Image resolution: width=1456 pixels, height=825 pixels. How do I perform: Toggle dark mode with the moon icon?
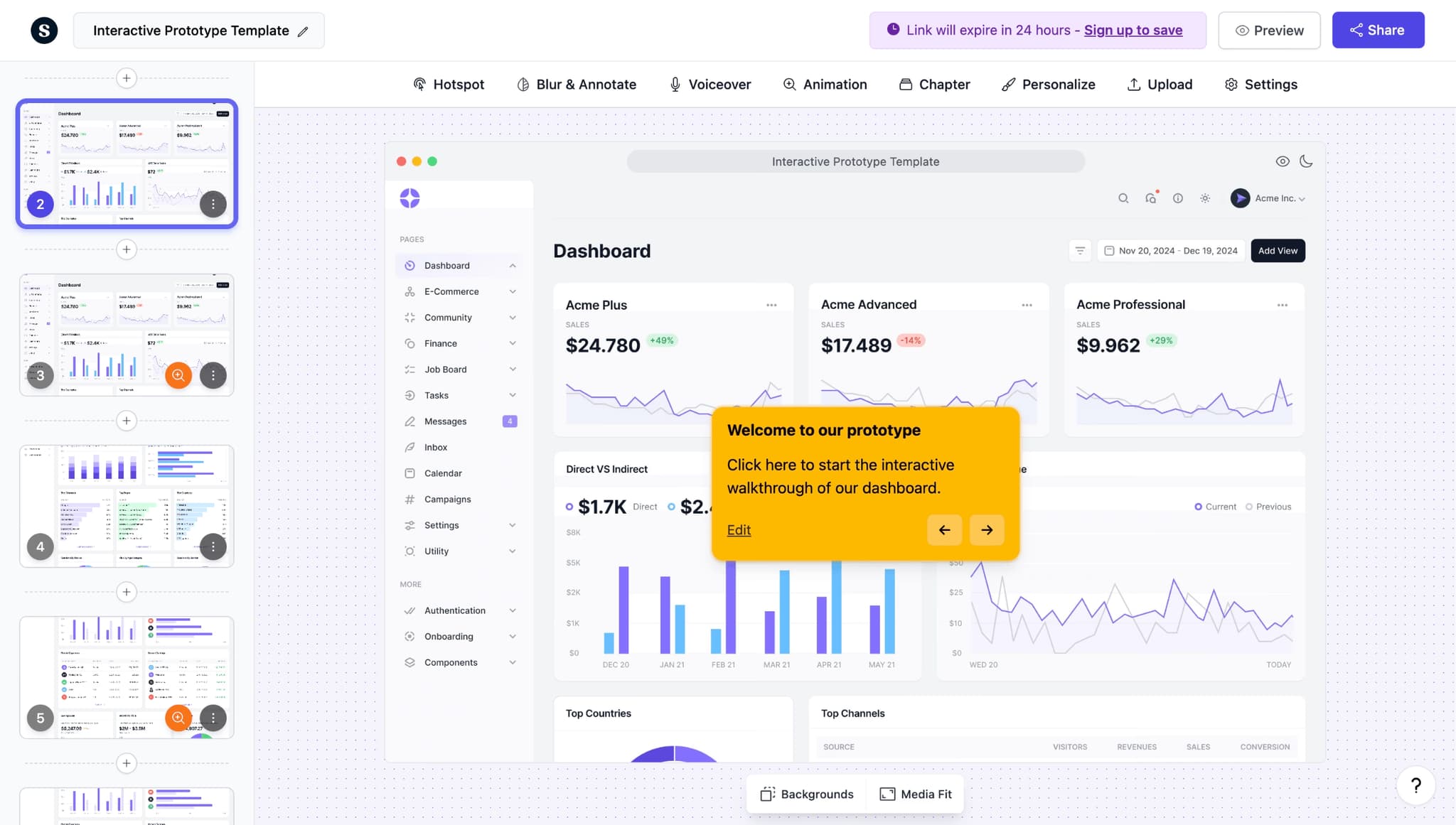tap(1306, 161)
